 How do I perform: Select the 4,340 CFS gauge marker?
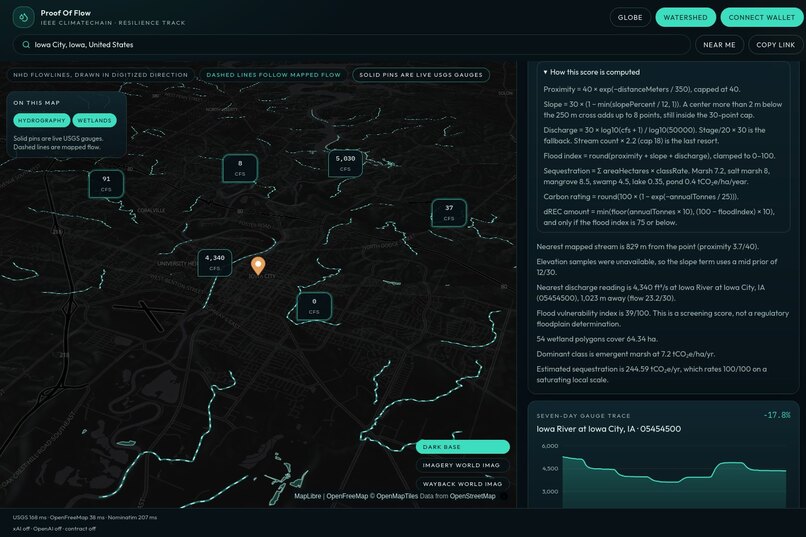click(x=214, y=263)
